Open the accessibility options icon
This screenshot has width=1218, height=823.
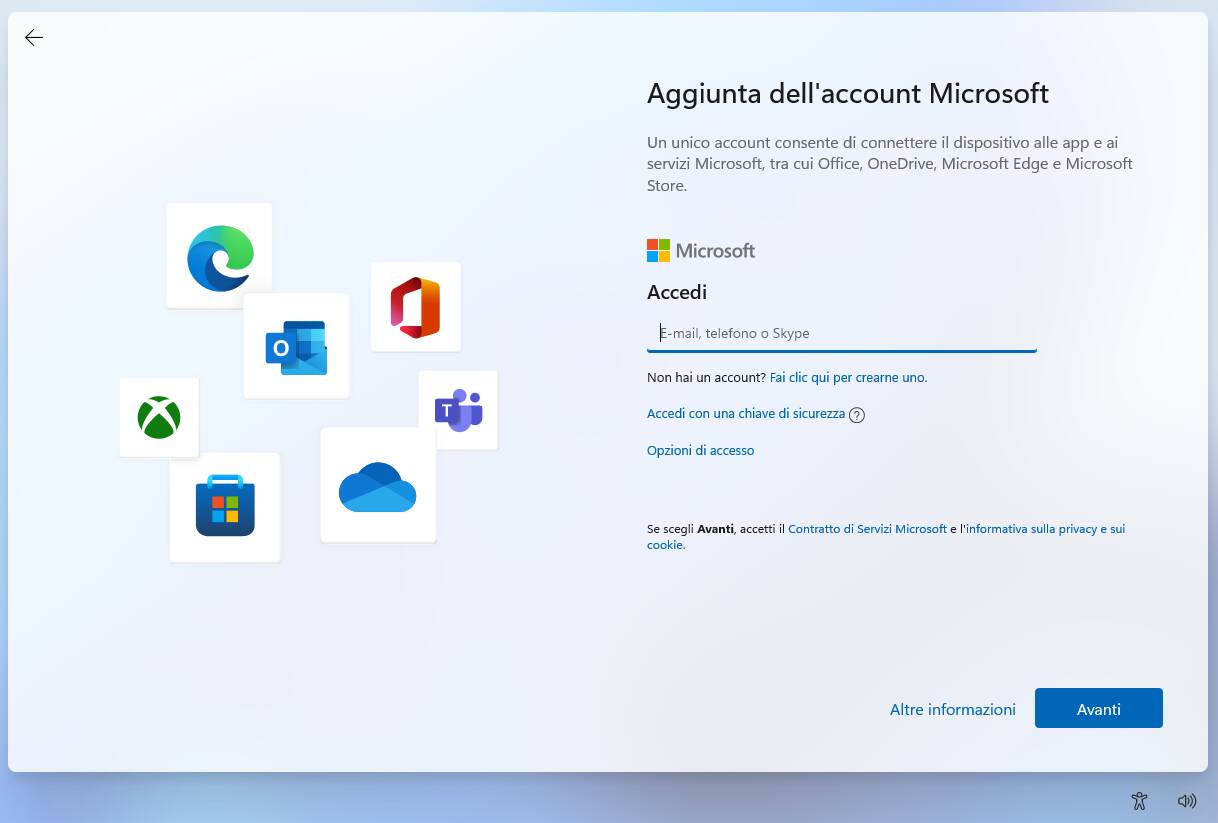[x=1139, y=801]
